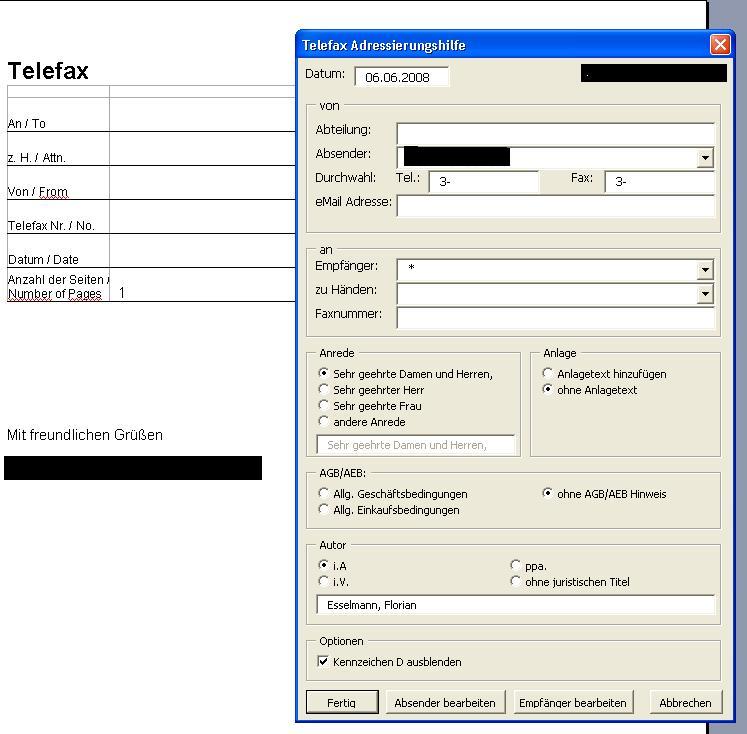Viewport: 747px width, 734px height.
Task: Select 'Anlagetext hinzufügen' option
Action: (547, 374)
